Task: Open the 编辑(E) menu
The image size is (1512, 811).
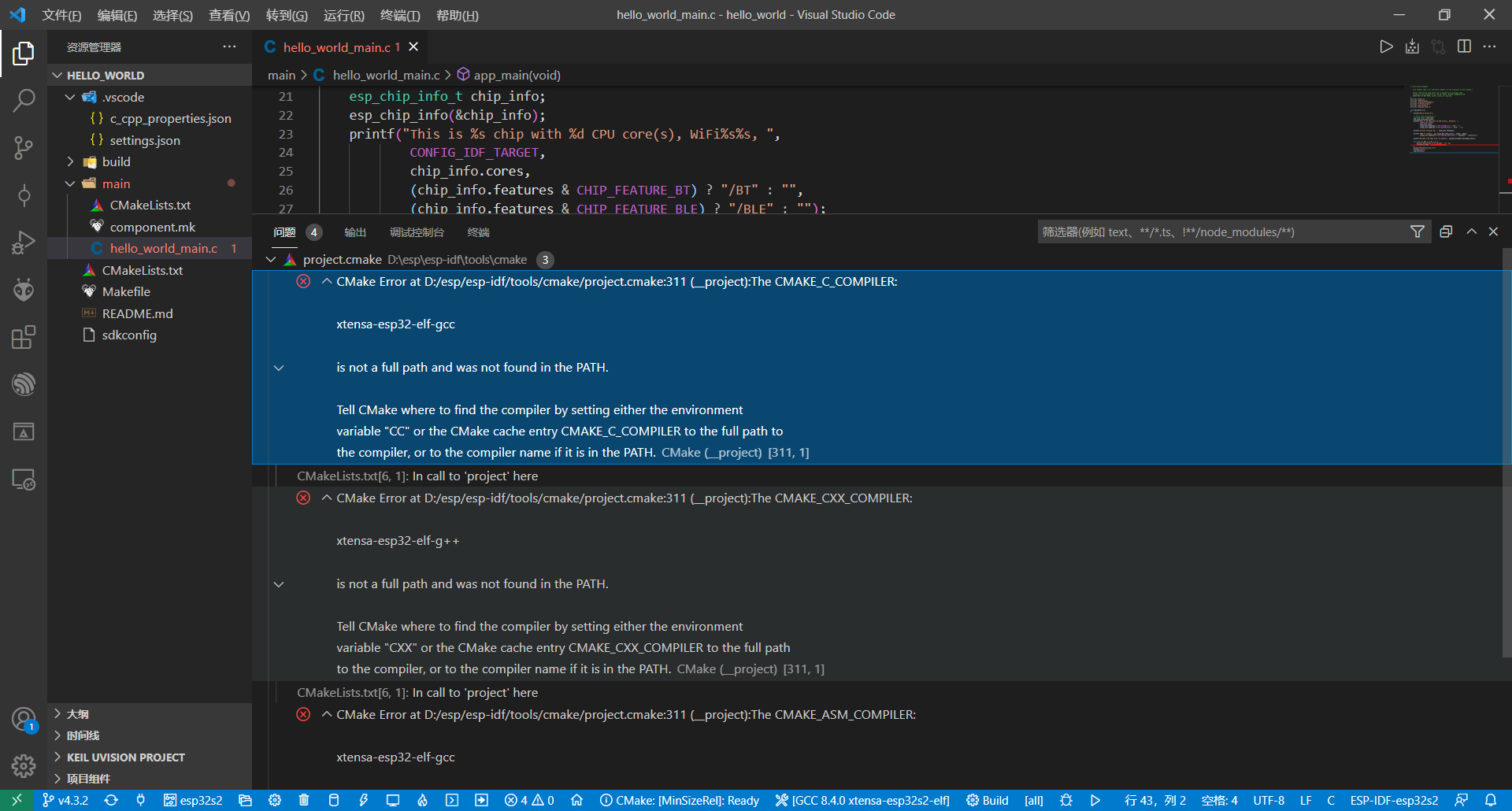Action: click(117, 15)
